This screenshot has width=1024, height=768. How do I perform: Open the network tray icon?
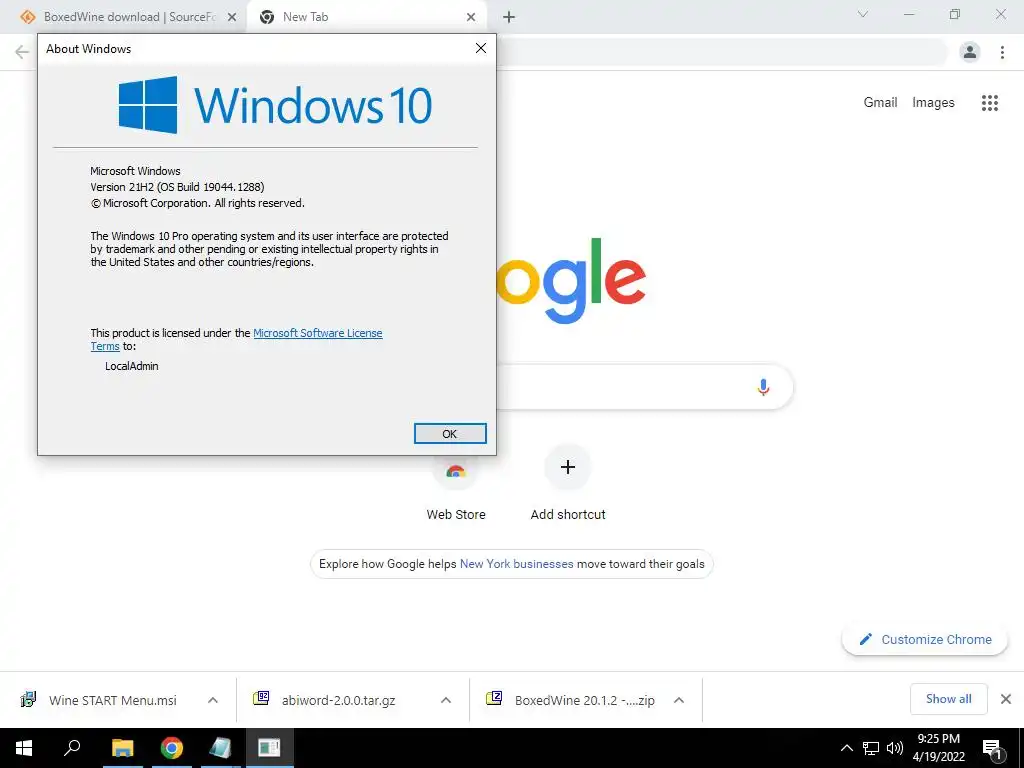click(871, 748)
